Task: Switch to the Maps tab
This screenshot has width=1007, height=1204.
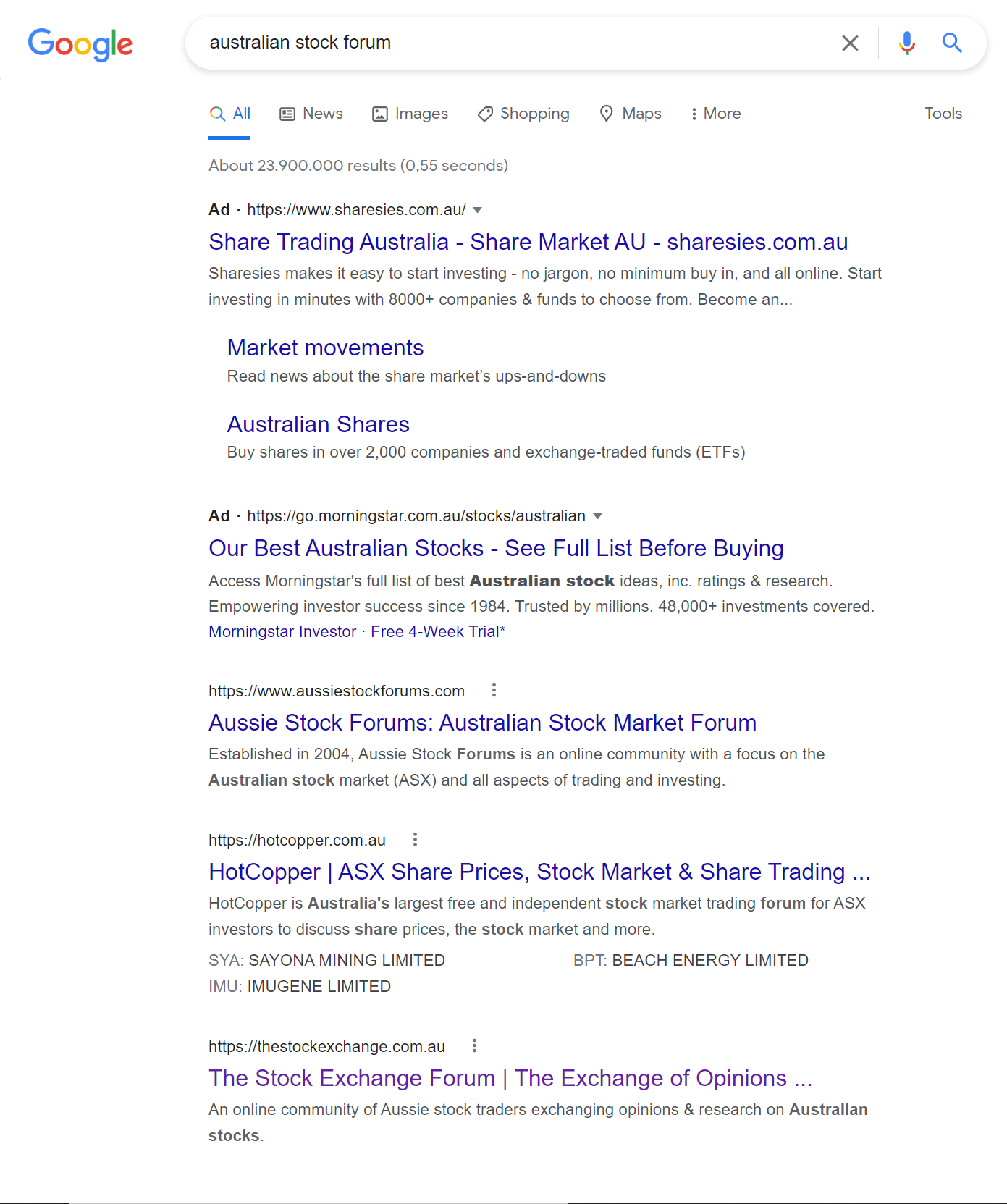Action: (x=631, y=114)
